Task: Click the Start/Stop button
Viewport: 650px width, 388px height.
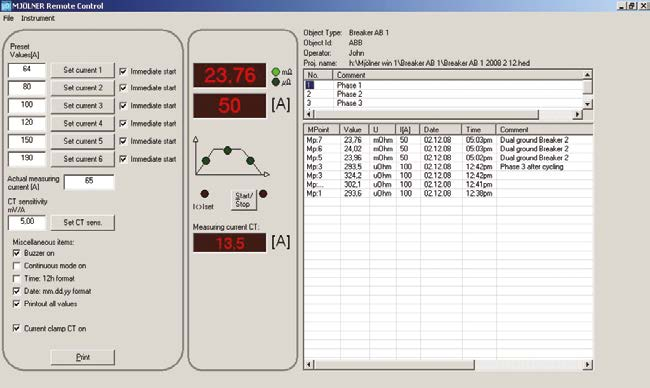Action: (x=243, y=200)
